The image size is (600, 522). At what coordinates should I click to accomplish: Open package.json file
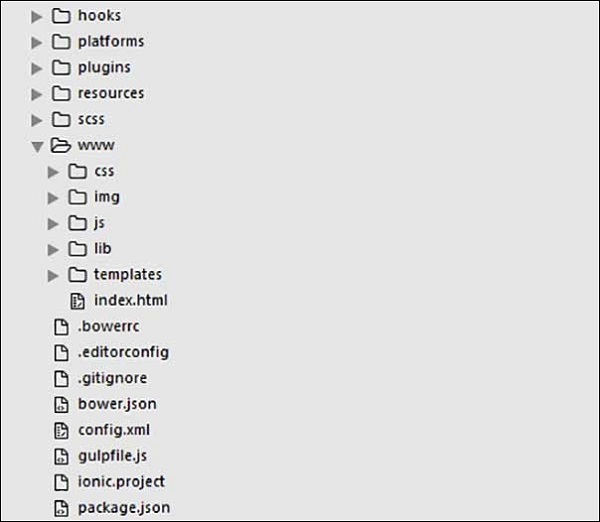point(117,508)
